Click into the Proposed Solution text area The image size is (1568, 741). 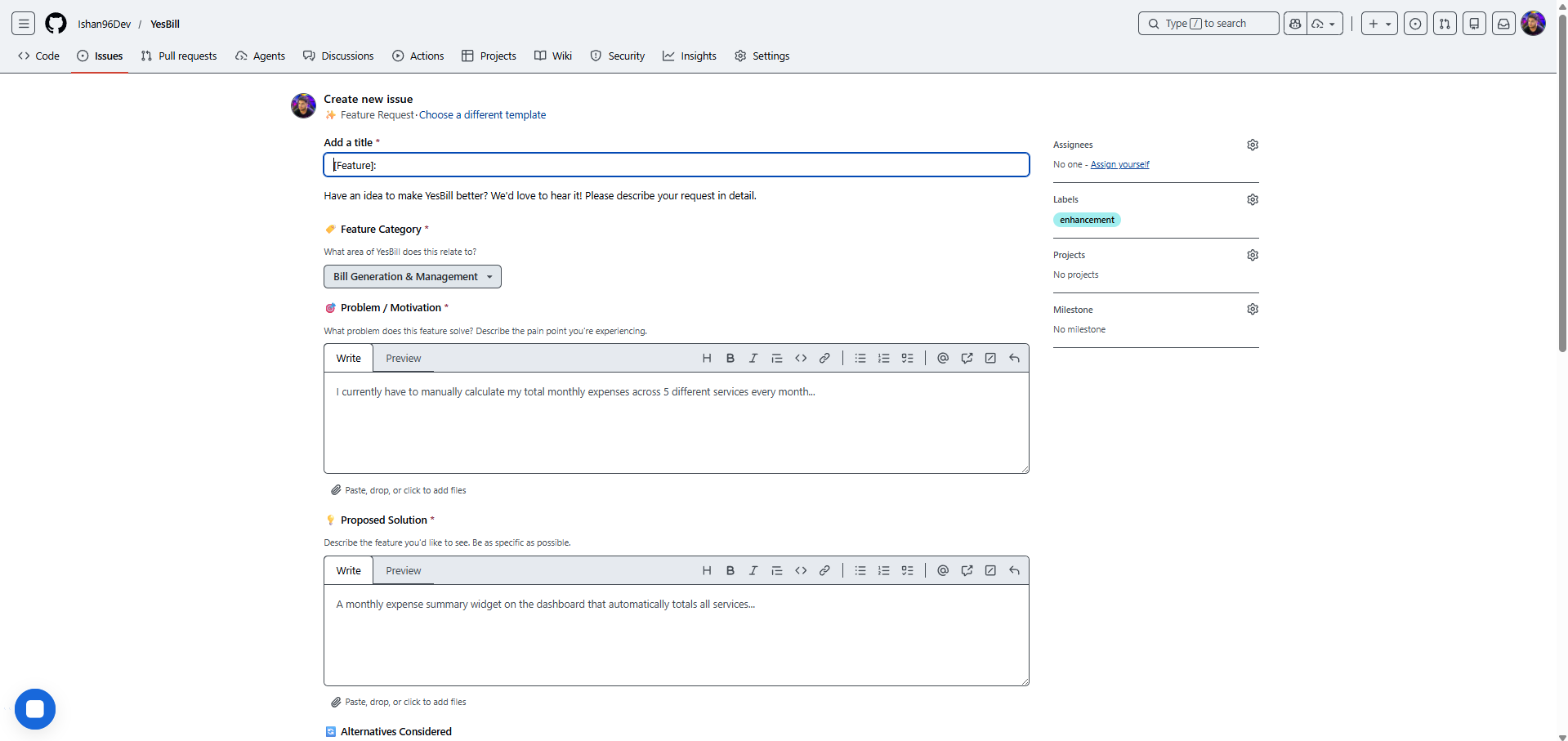click(677, 635)
